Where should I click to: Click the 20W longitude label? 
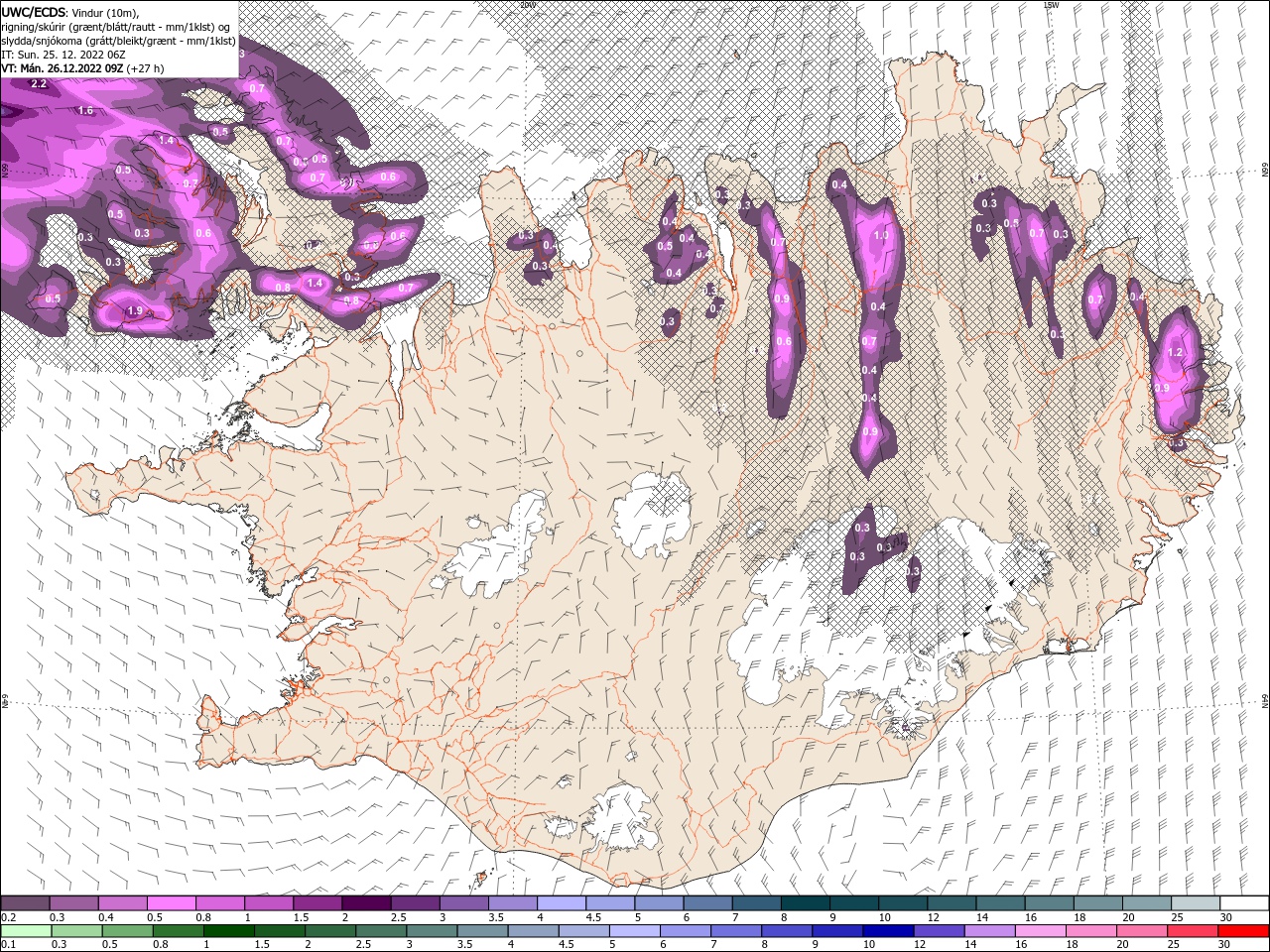pyautogui.click(x=528, y=4)
